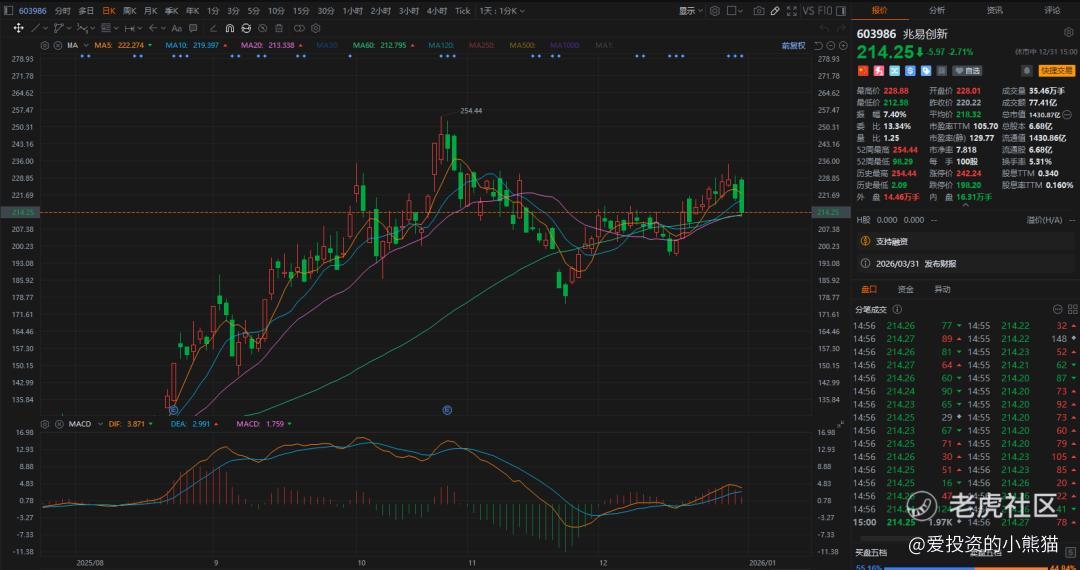The width and height of the screenshot is (1080, 570).
Task: Toggle the linked drawings icon
Action: tap(299, 28)
